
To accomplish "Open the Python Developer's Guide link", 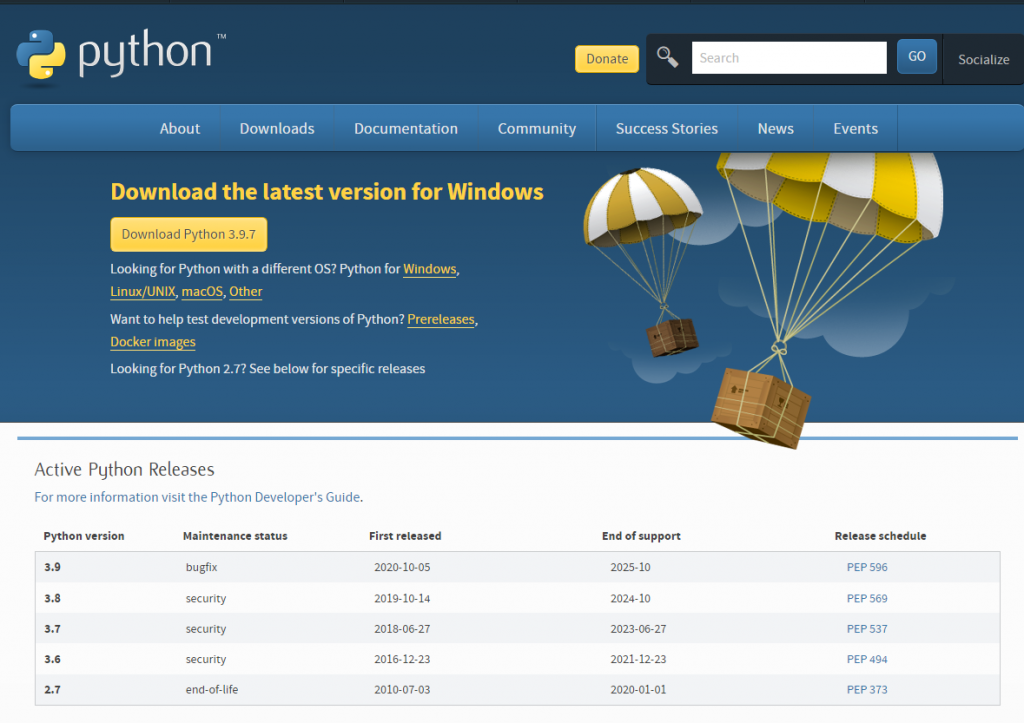I will (197, 497).
